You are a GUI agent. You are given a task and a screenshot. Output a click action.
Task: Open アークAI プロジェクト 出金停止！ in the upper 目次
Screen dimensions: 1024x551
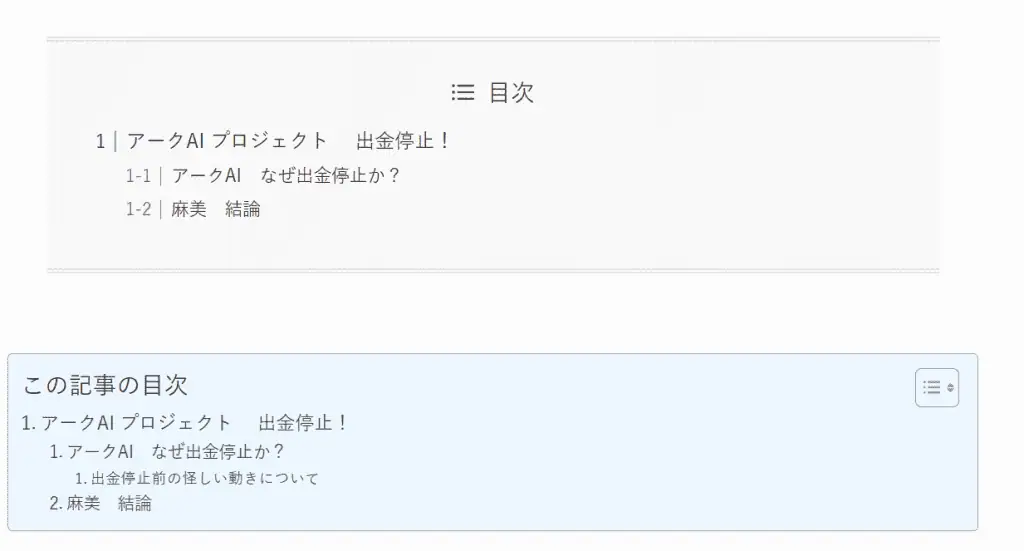(x=288, y=141)
